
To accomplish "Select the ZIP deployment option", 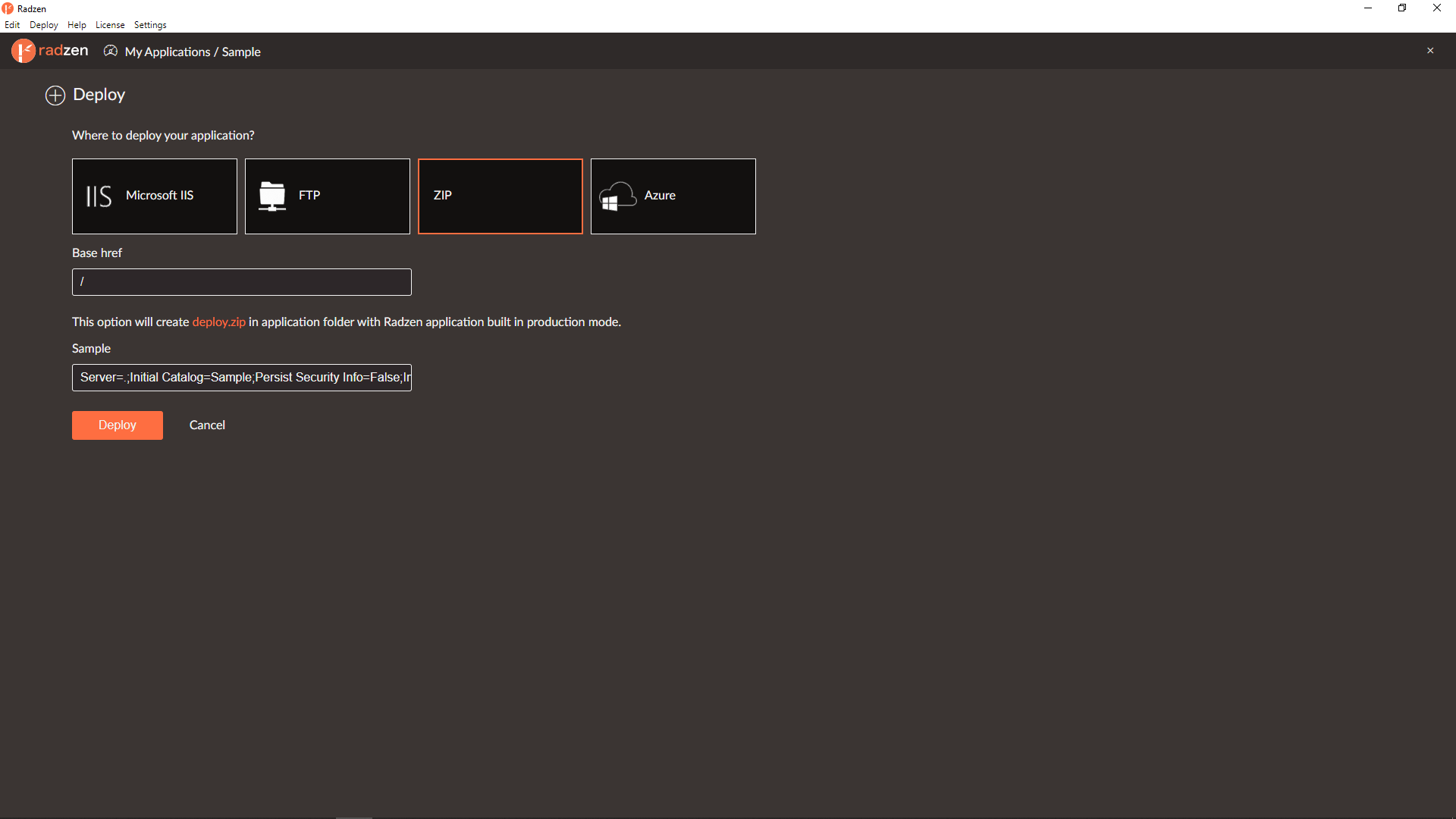I will pyautogui.click(x=500, y=196).
